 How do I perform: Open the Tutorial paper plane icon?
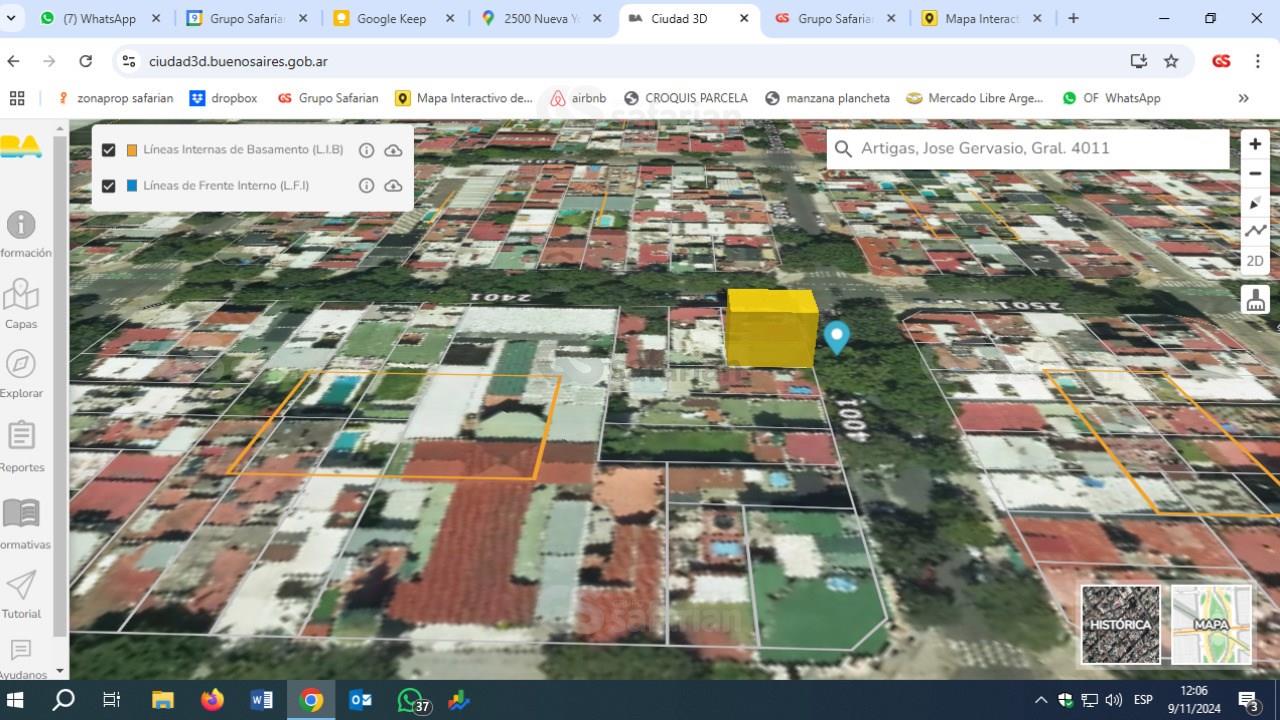pos(21,595)
